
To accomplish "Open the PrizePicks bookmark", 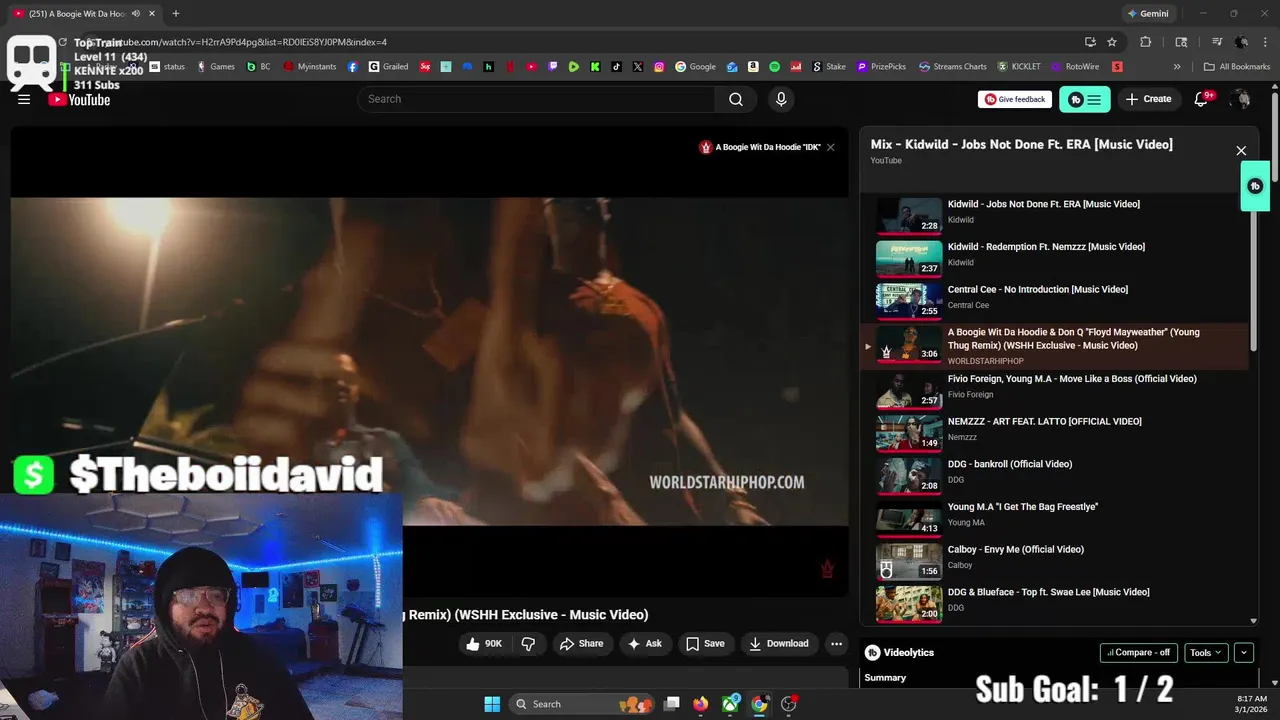I will (881, 67).
